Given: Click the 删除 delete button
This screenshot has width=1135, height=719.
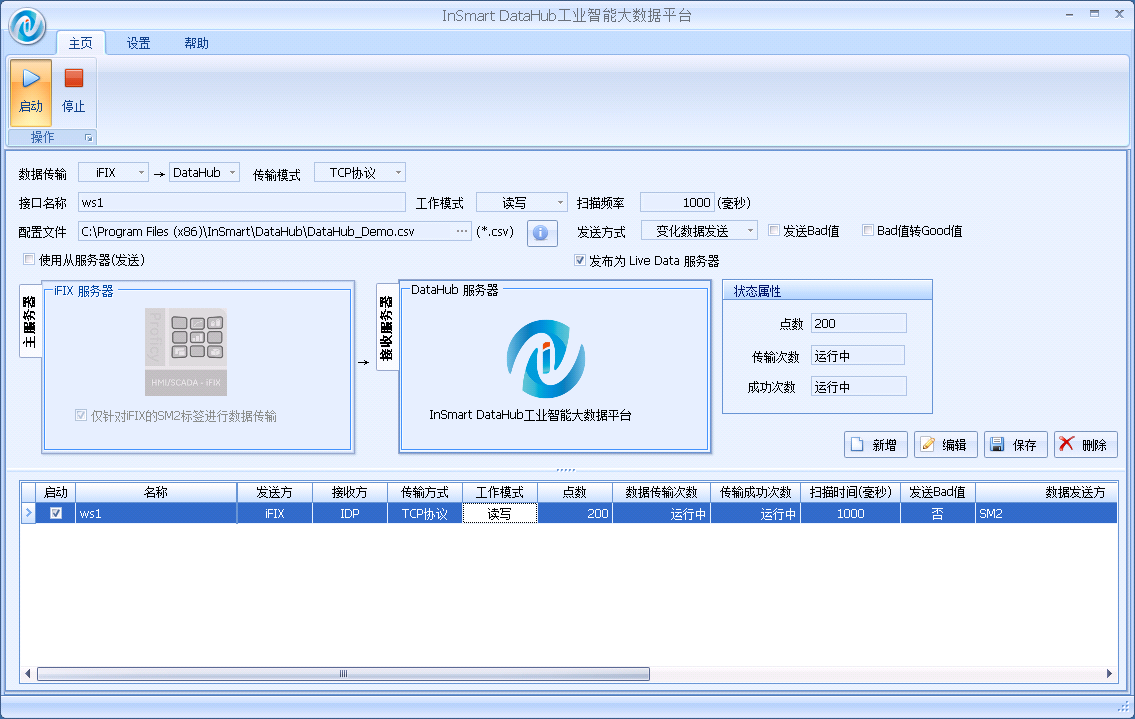Looking at the screenshot, I should 1085,445.
